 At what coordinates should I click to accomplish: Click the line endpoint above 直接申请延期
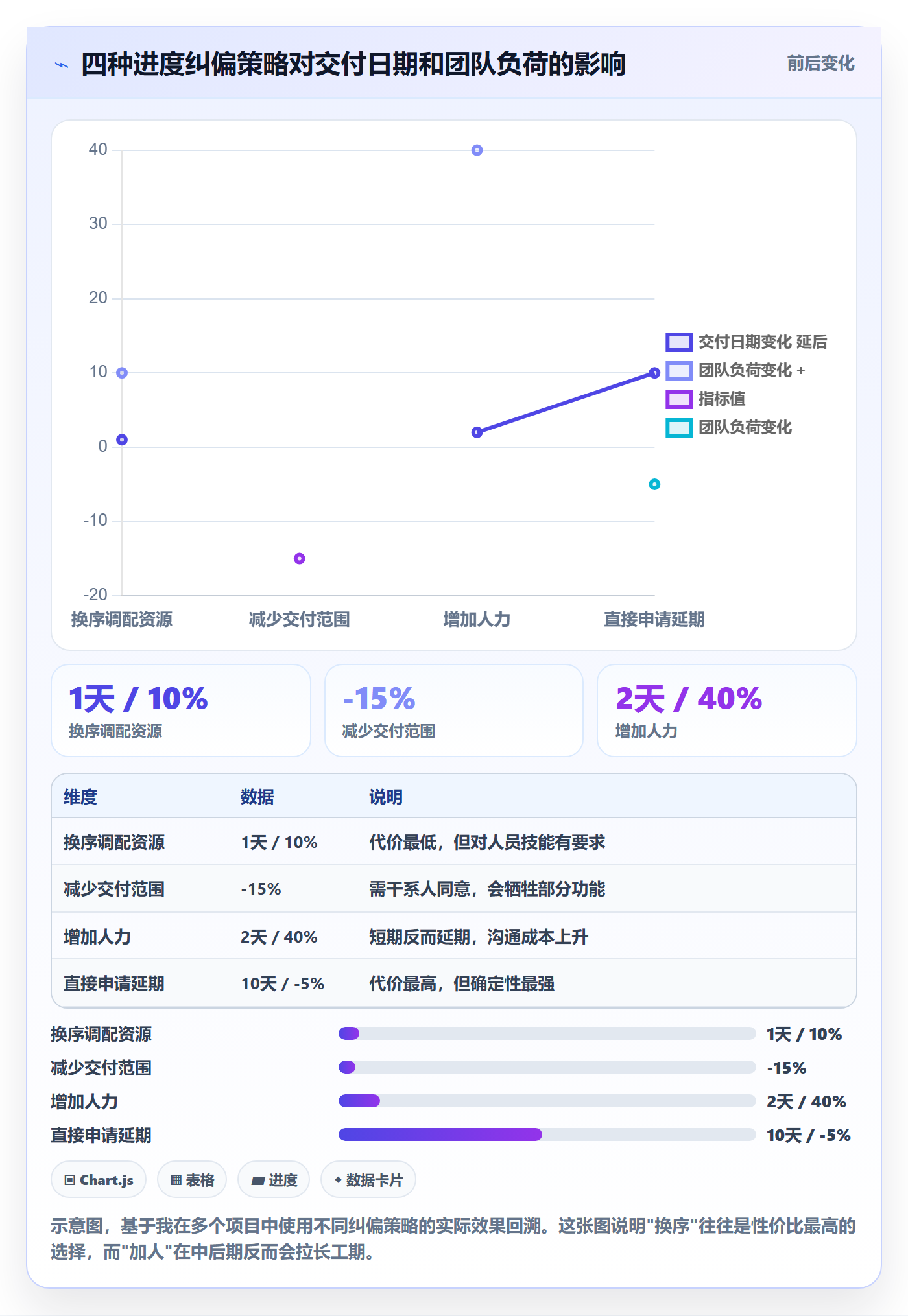coord(654,373)
